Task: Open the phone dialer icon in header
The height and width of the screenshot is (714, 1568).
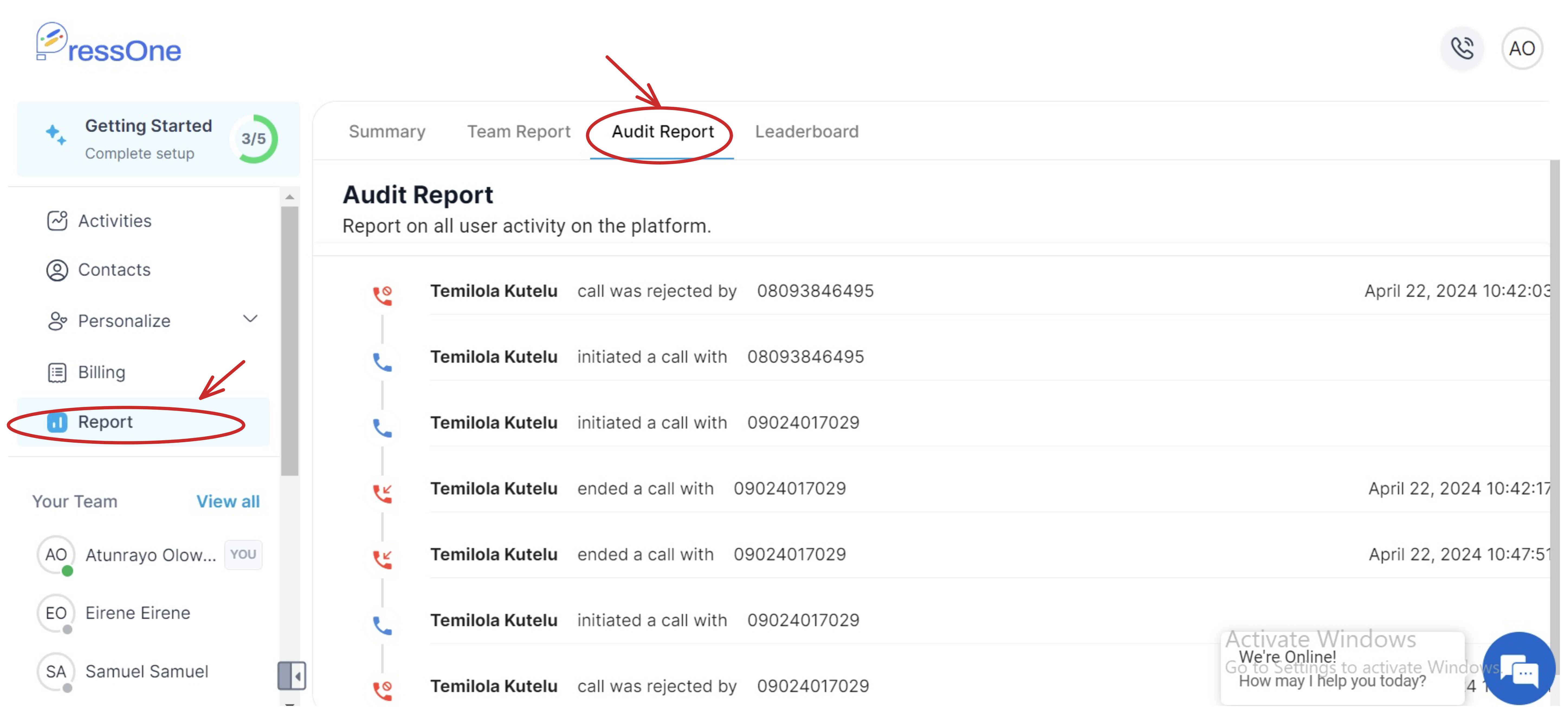Action: coord(1462,48)
